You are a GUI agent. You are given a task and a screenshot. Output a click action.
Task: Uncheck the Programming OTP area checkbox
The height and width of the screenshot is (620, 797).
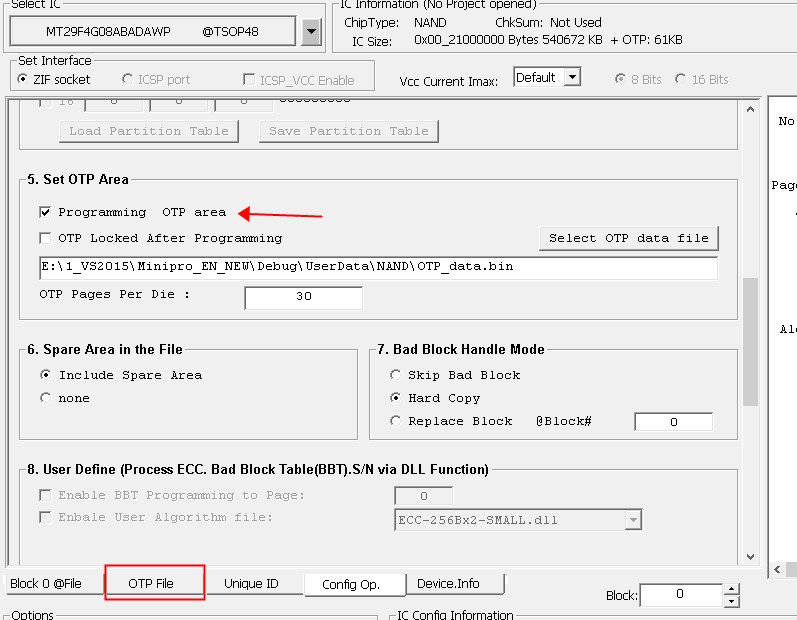click(45, 213)
